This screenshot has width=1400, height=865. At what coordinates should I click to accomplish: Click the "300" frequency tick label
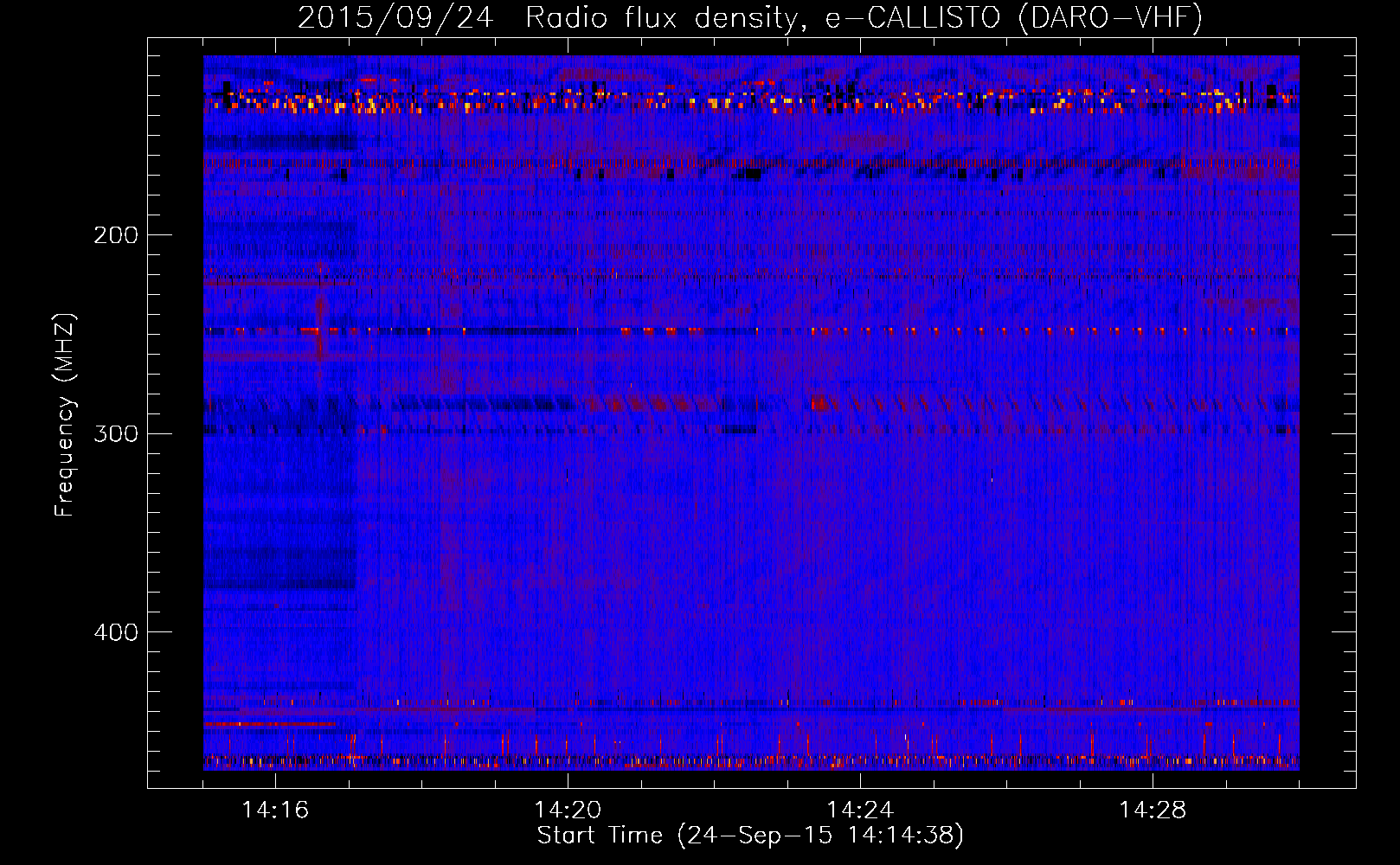coord(116,433)
